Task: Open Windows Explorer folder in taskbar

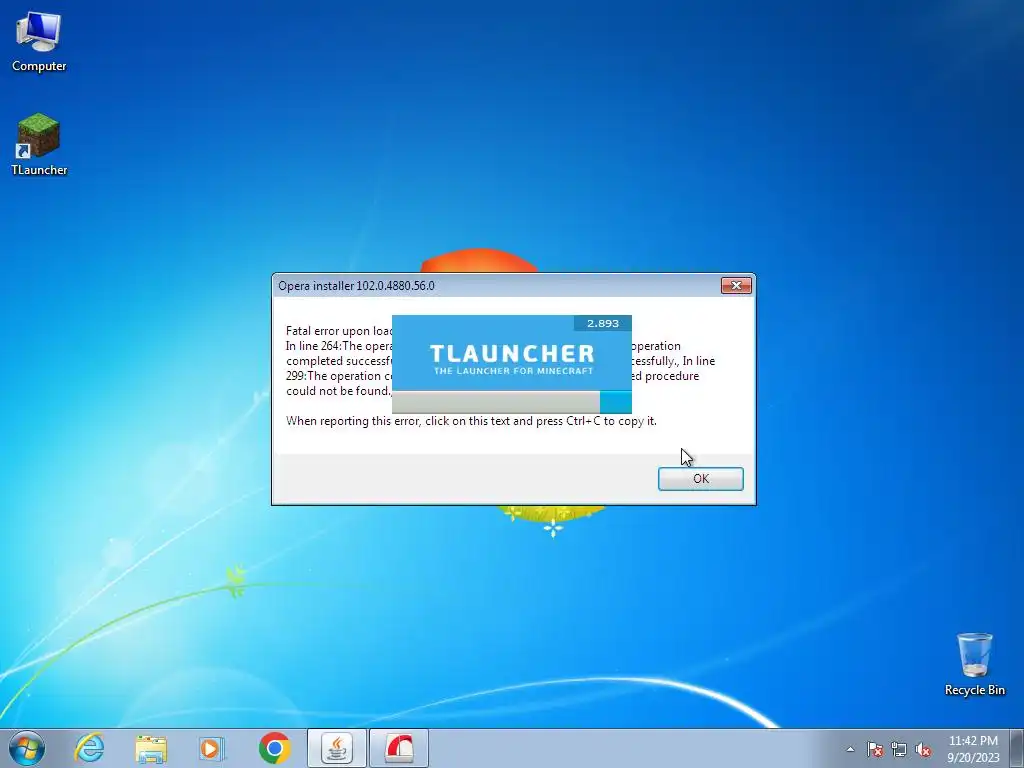Action: 151,748
